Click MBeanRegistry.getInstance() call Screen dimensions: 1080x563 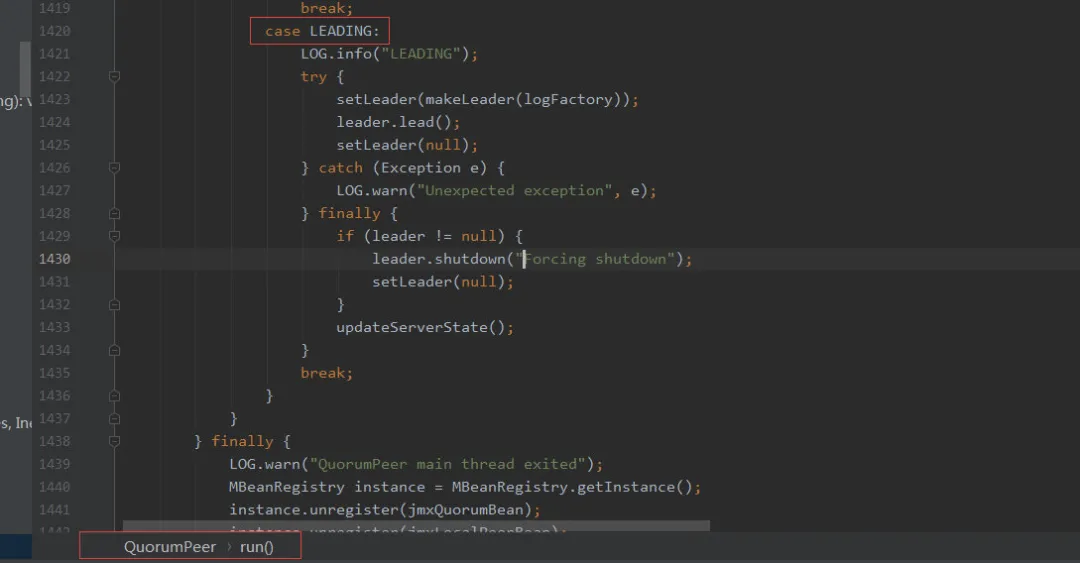(x=572, y=487)
